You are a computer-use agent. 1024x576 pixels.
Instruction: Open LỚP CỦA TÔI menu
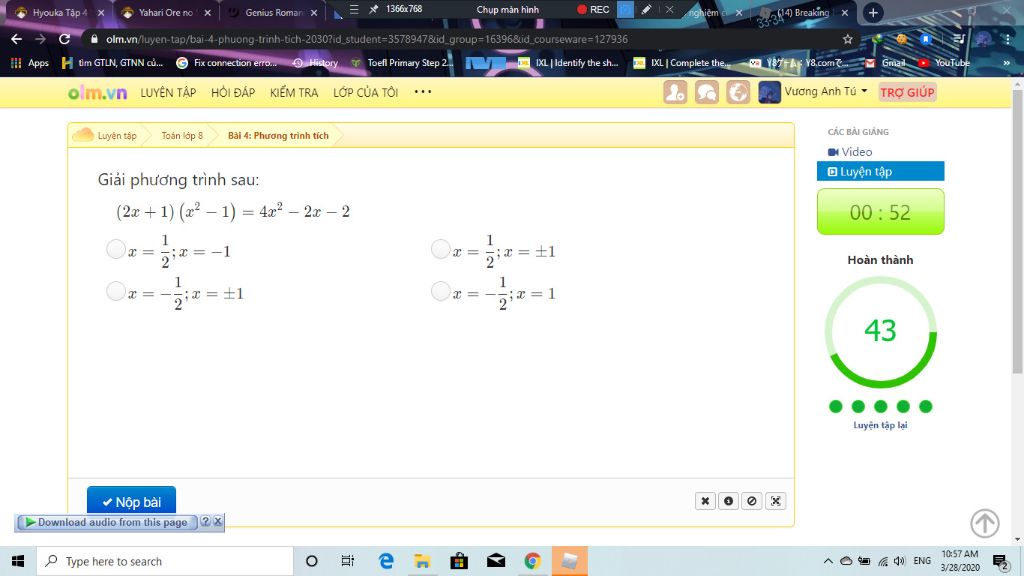pyautogui.click(x=365, y=93)
